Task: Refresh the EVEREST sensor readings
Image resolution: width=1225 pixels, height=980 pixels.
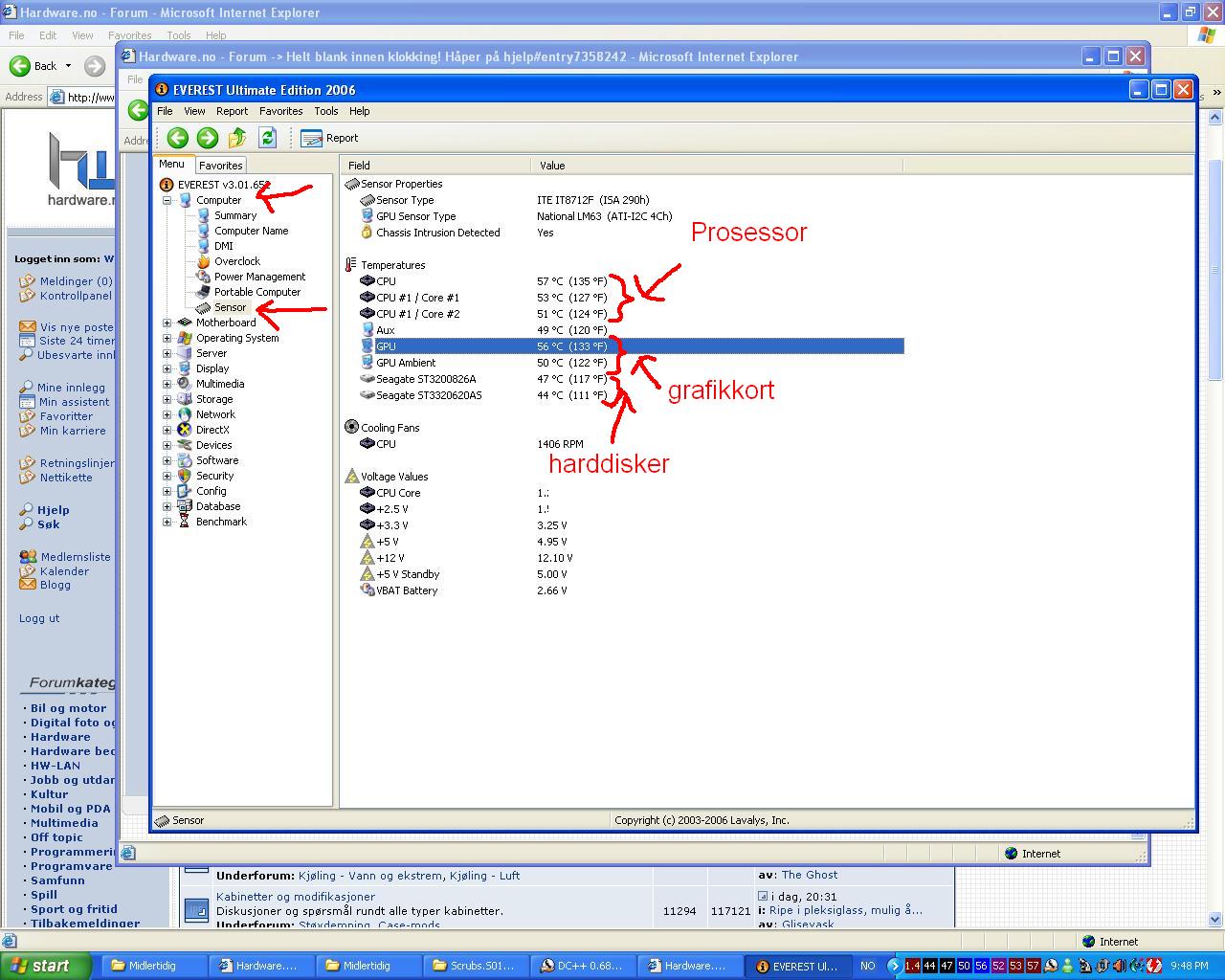Action: (x=268, y=138)
